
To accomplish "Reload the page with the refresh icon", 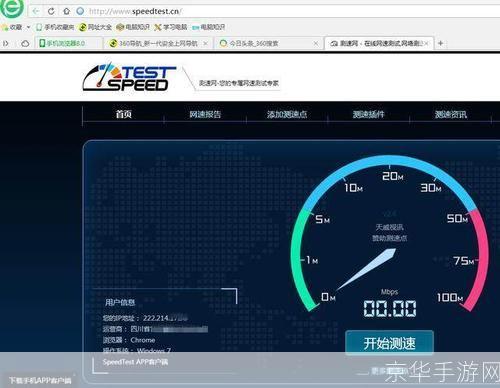I will click(x=51, y=11).
